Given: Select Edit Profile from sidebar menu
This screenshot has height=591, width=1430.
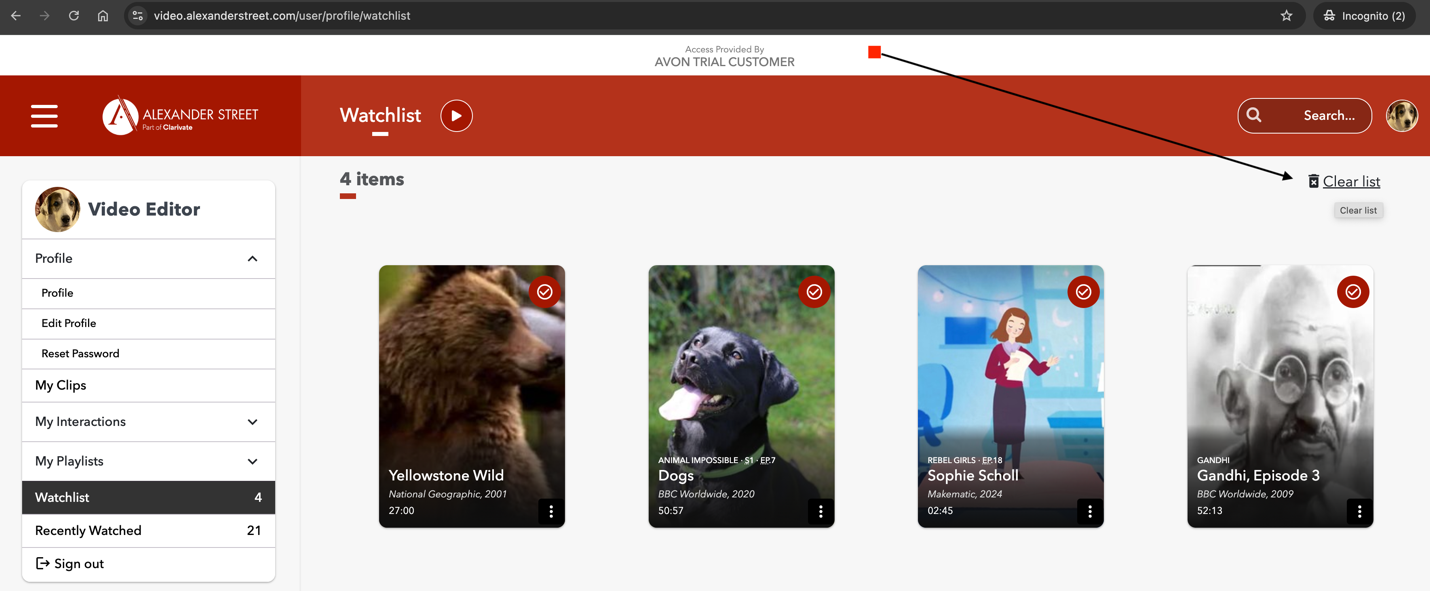Looking at the screenshot, I should coord(69,324).
